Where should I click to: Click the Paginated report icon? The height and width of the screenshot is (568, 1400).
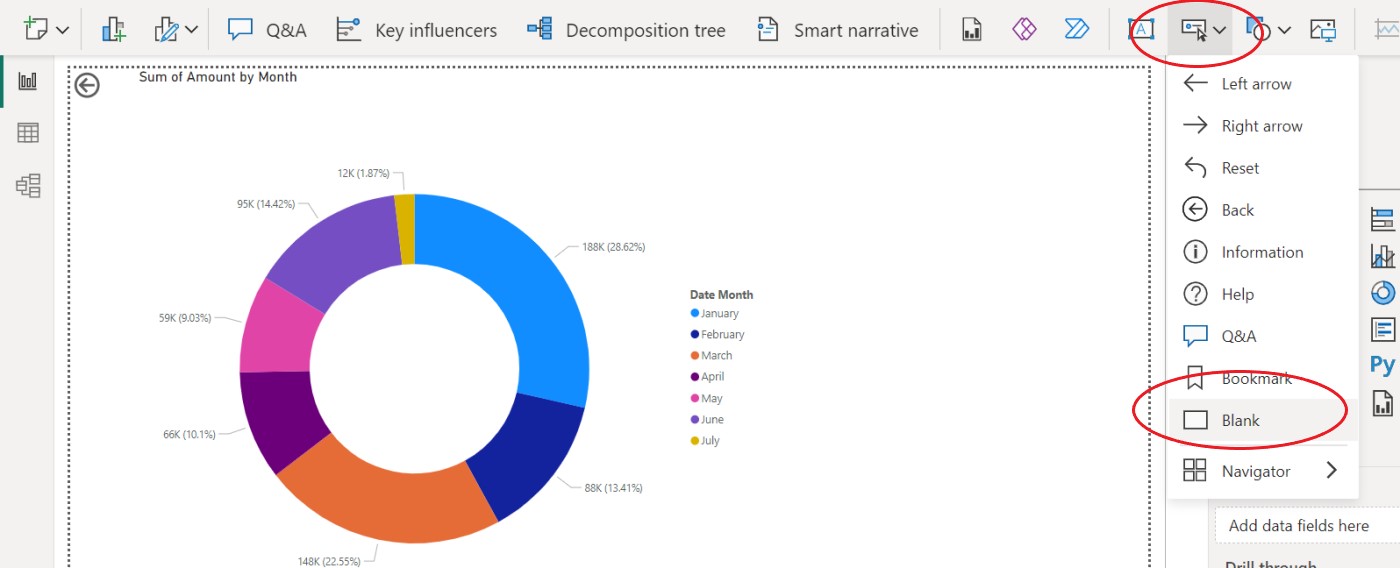click(x=972, y=30)
